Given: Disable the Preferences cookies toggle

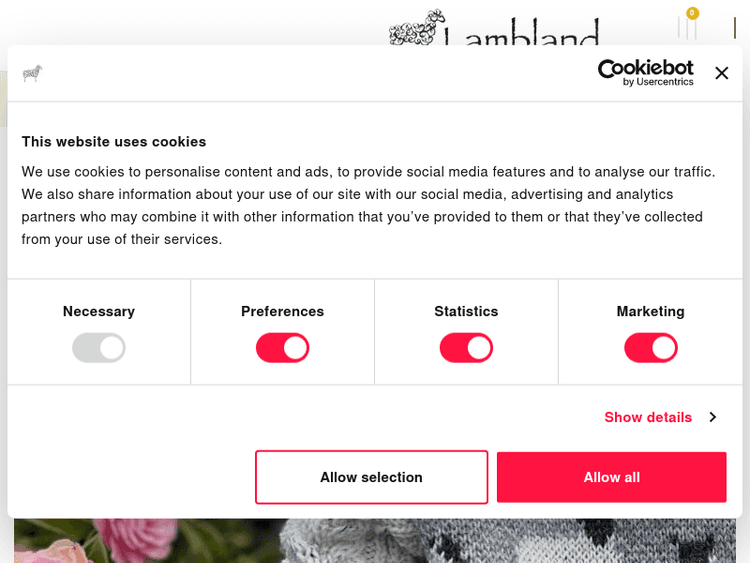Looking at the screenshot, I should click(282, 348).
